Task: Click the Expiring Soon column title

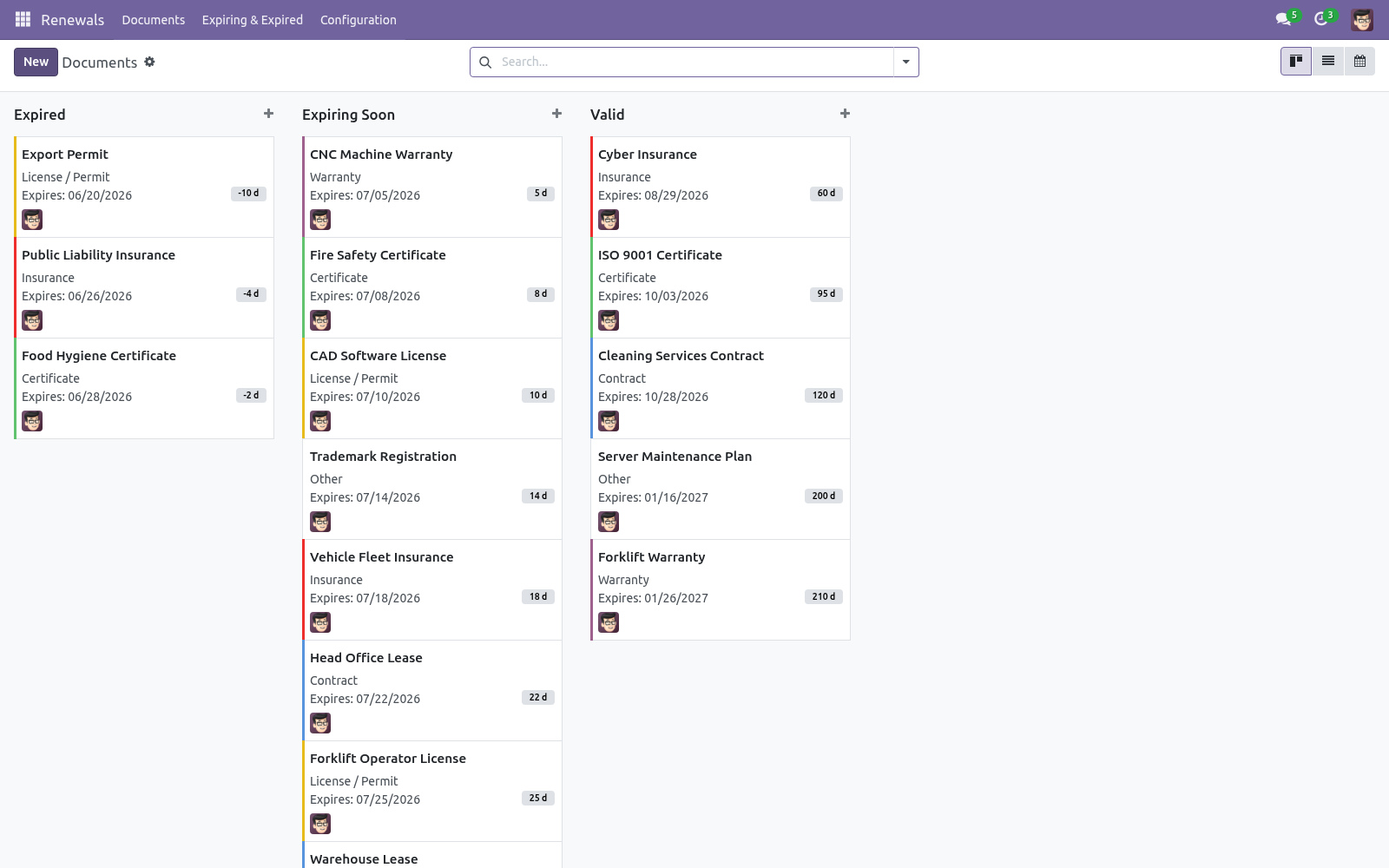Action: (348, 115)
